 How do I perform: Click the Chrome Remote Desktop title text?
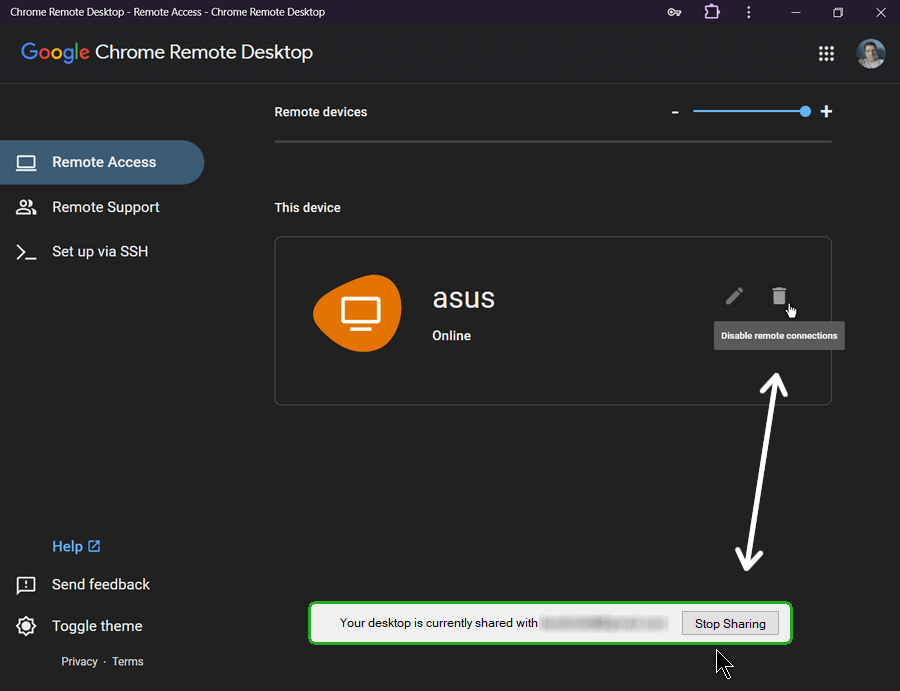click(204, 52)
